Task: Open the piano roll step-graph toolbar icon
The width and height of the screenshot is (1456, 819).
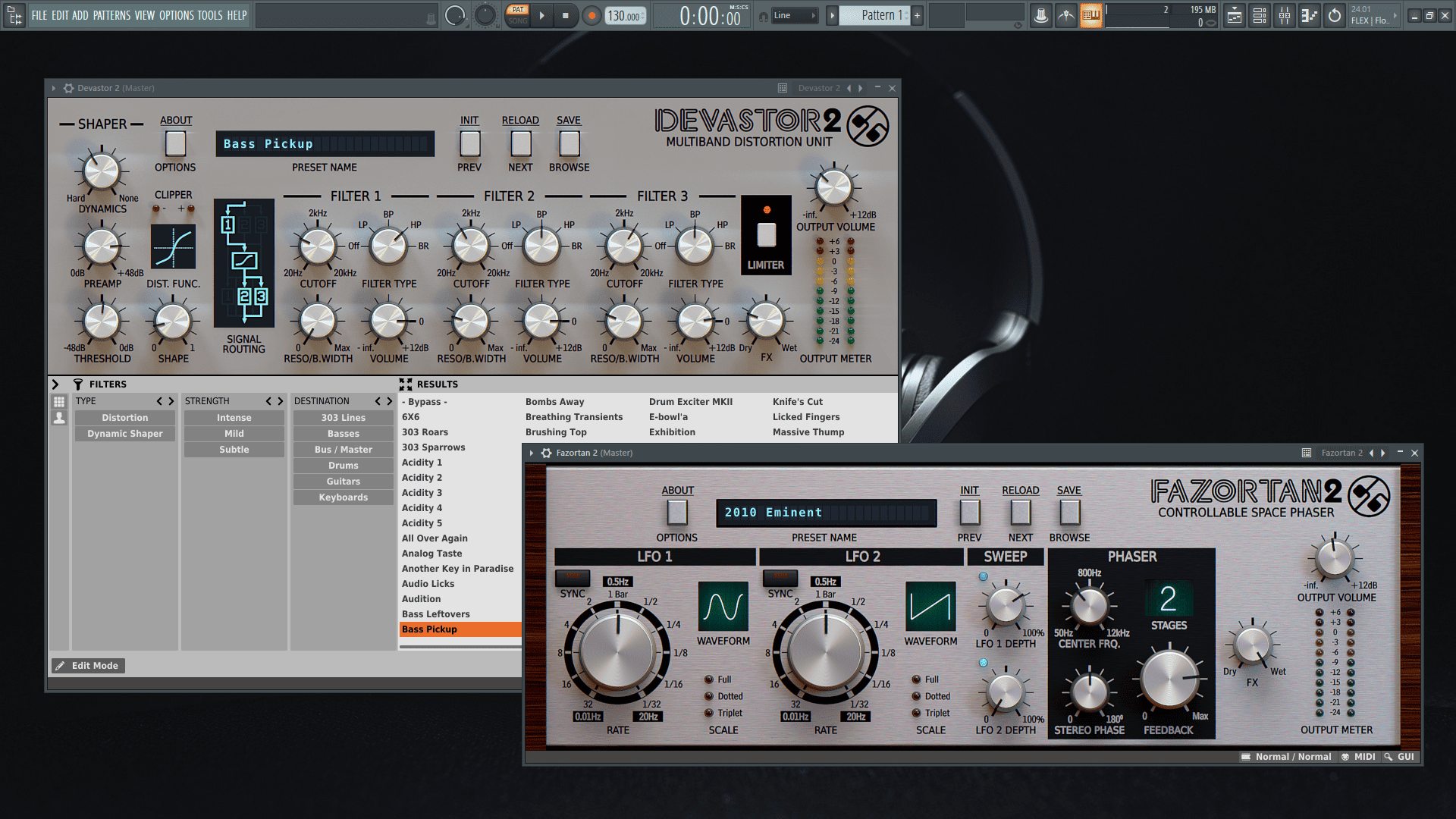Action: [x=1310, y=15]
